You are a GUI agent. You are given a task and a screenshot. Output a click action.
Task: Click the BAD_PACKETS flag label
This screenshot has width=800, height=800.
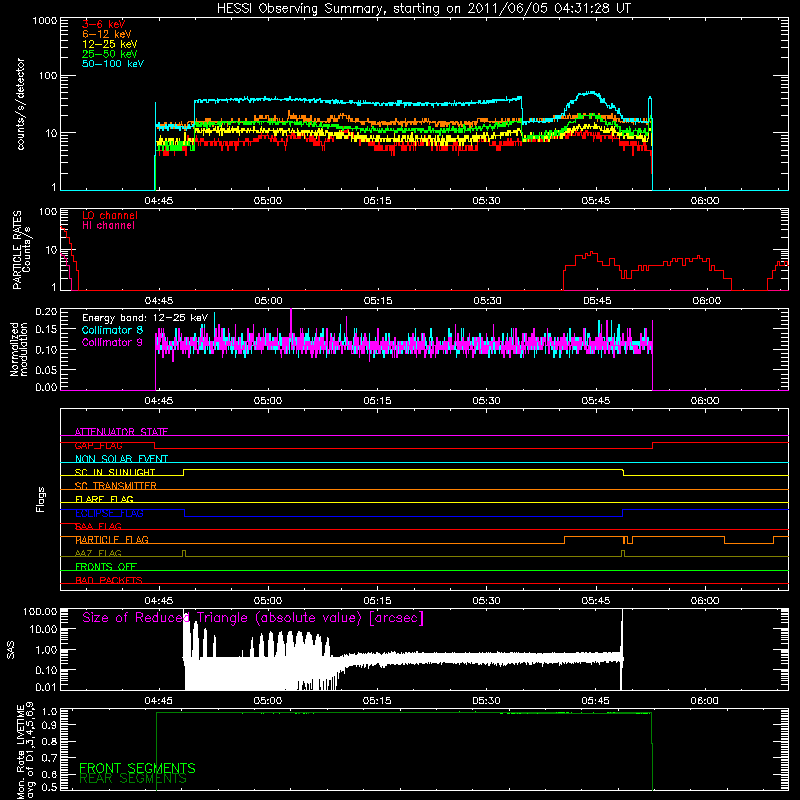tap(109, 580)
